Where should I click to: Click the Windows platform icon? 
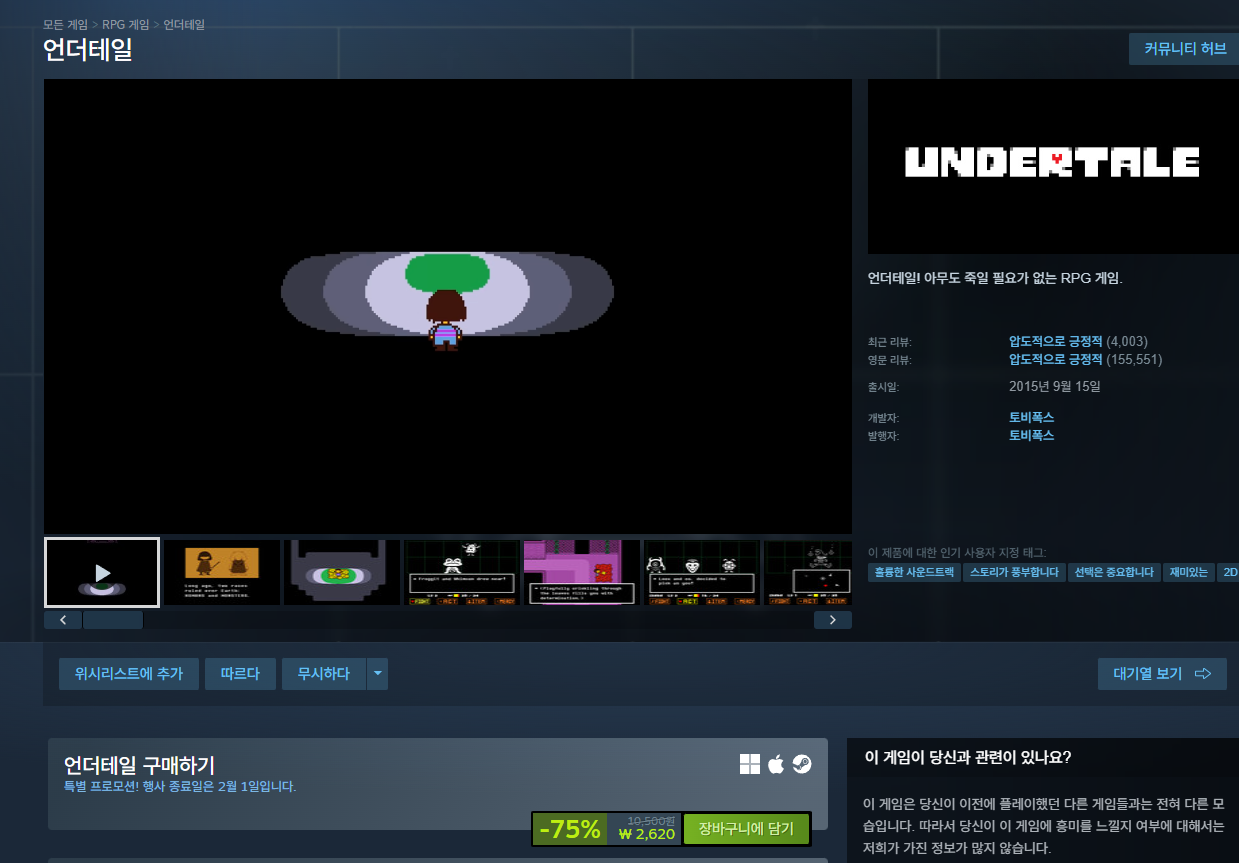[x=748, y=763]
